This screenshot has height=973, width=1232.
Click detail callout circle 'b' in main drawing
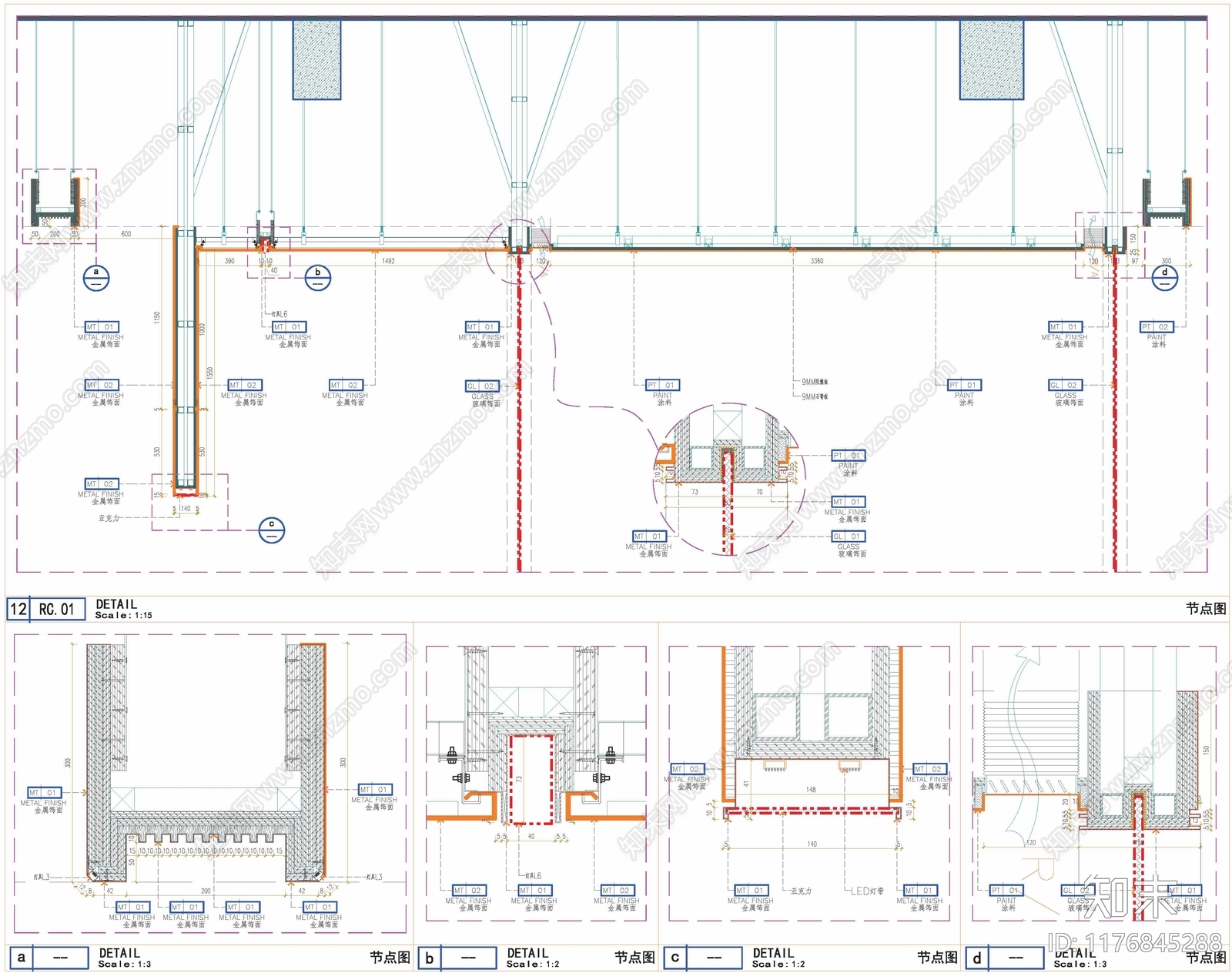click(x=317, y=278)
